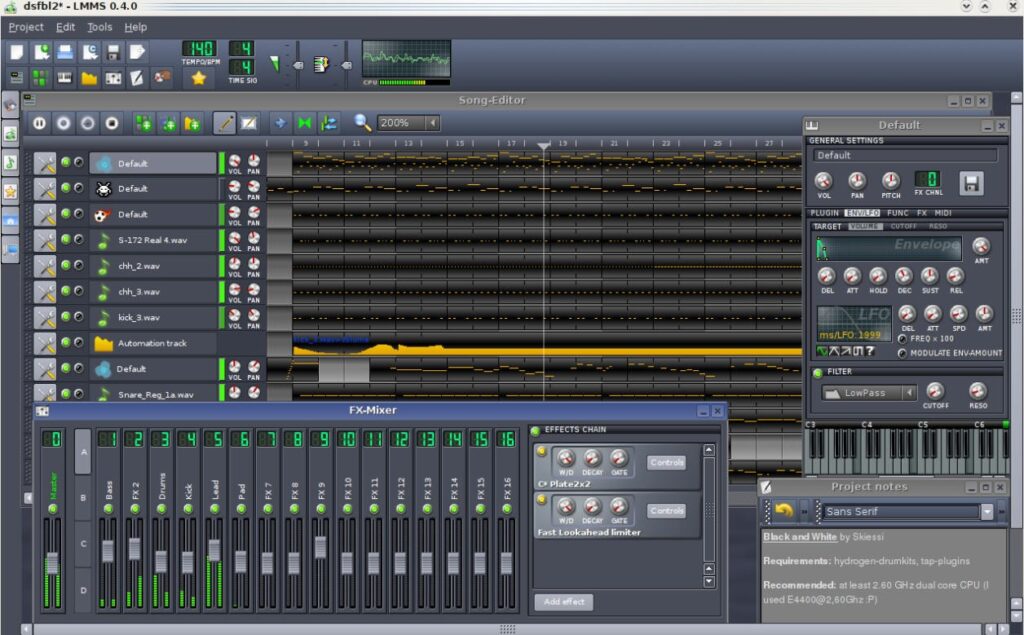Toggle the EFFECTS CHAIN enable LED

[536, 430]
